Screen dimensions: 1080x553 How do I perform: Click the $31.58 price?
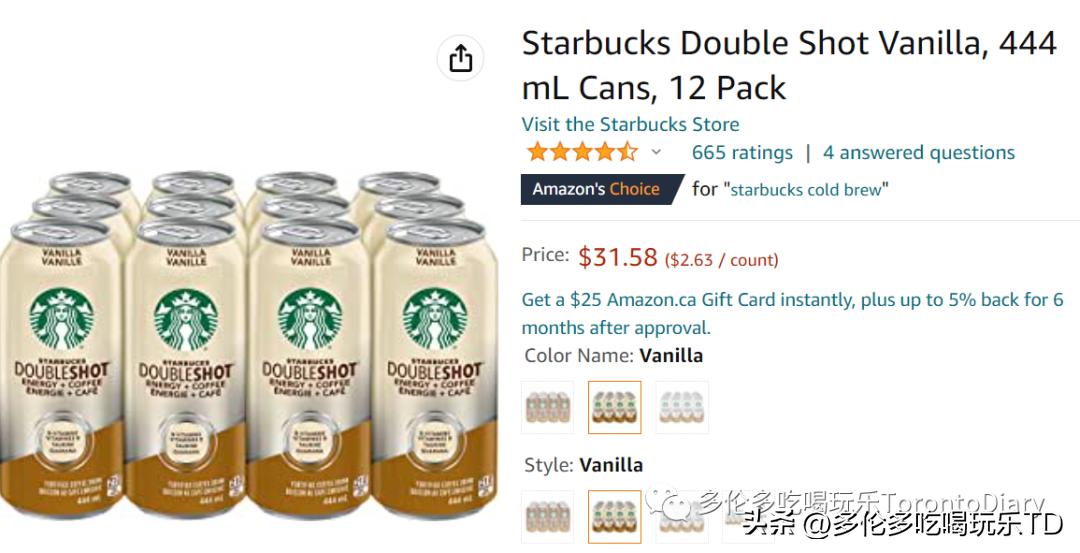pos(617,257)
